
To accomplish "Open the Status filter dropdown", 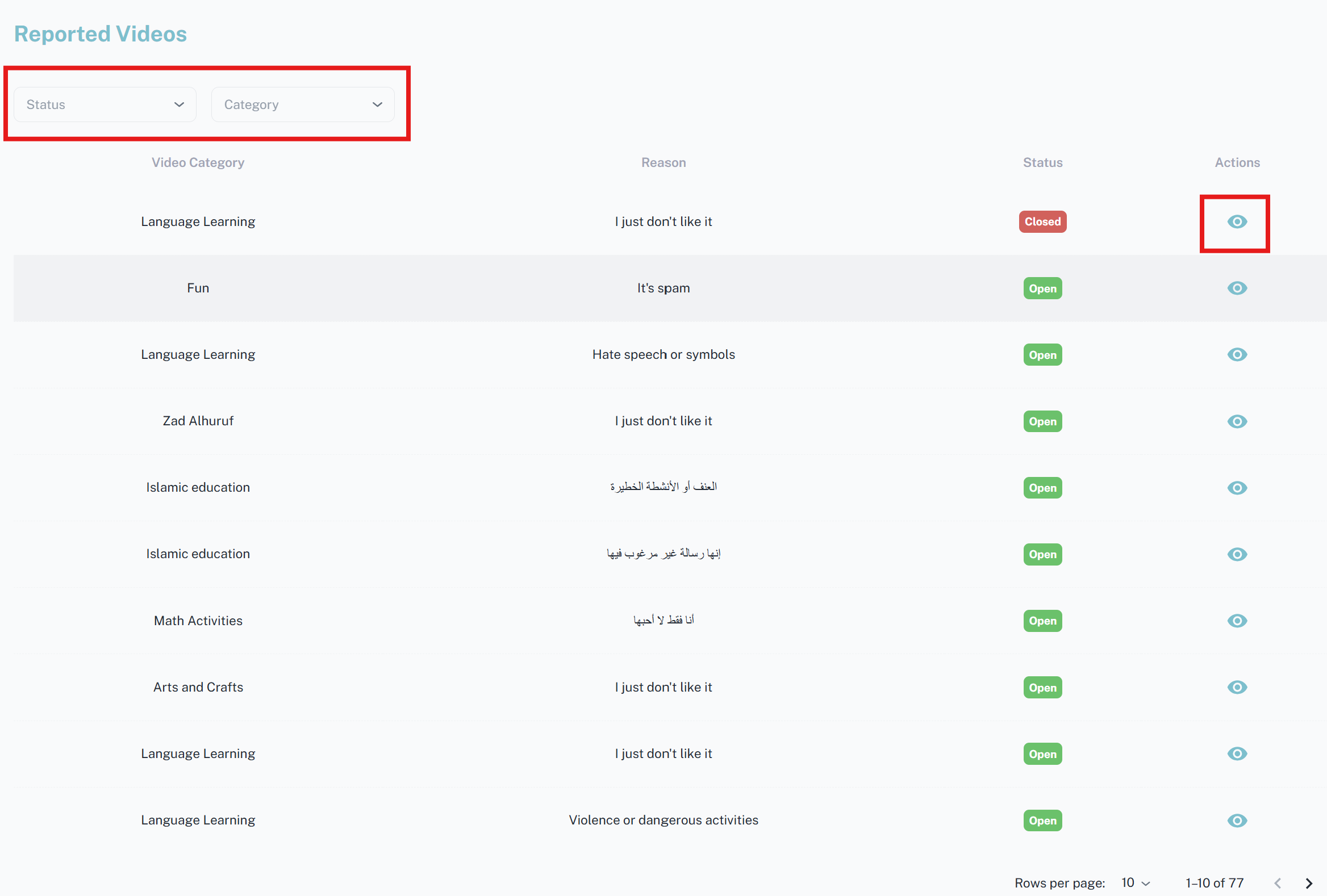I will pyautogui.click(x=105, y=104).
